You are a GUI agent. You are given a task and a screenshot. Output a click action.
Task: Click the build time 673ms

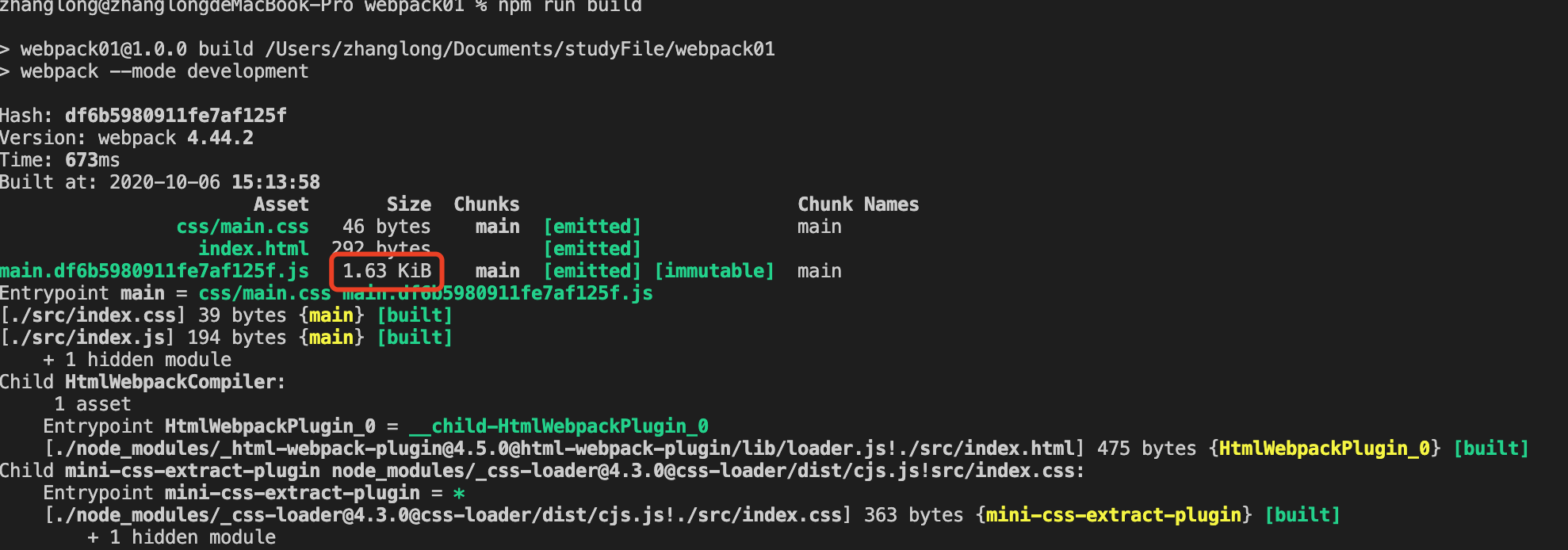coord(93,160)
